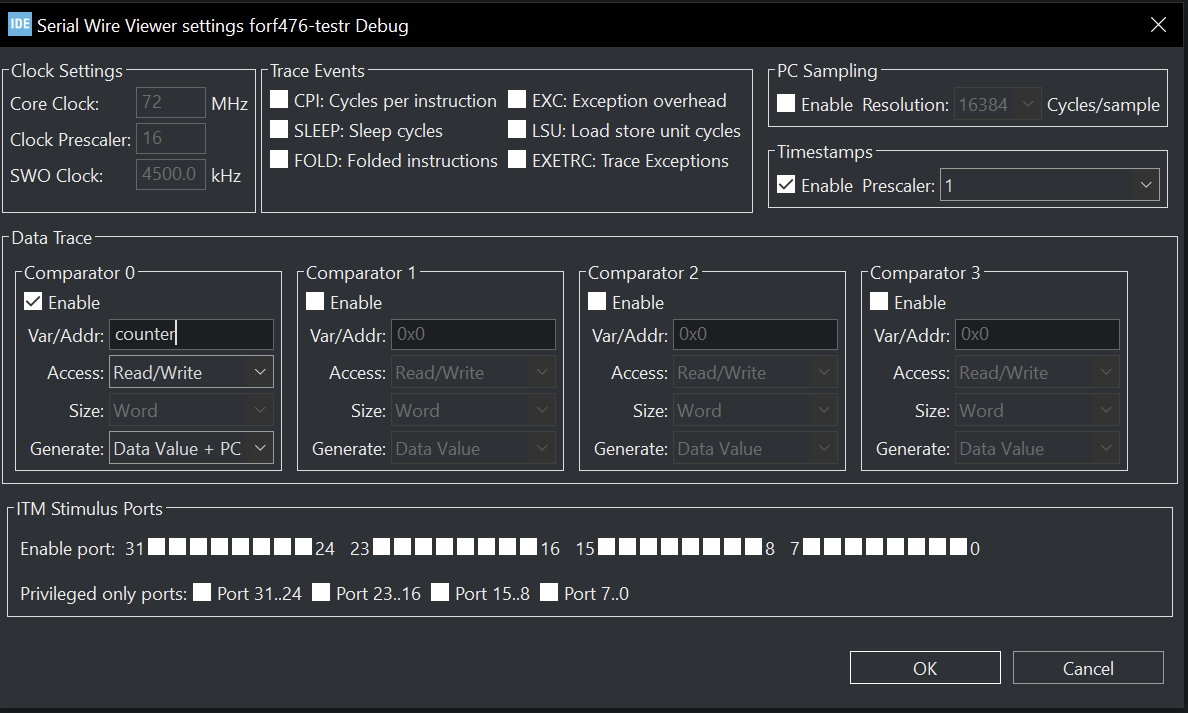Uncheck the Timestamps Enable checkbox

point(786,185)
